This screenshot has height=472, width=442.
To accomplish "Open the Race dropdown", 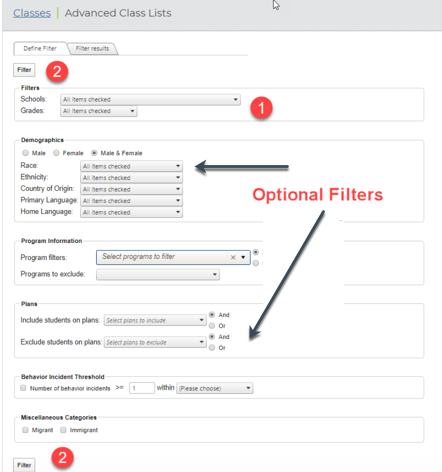I will [131, 166].
